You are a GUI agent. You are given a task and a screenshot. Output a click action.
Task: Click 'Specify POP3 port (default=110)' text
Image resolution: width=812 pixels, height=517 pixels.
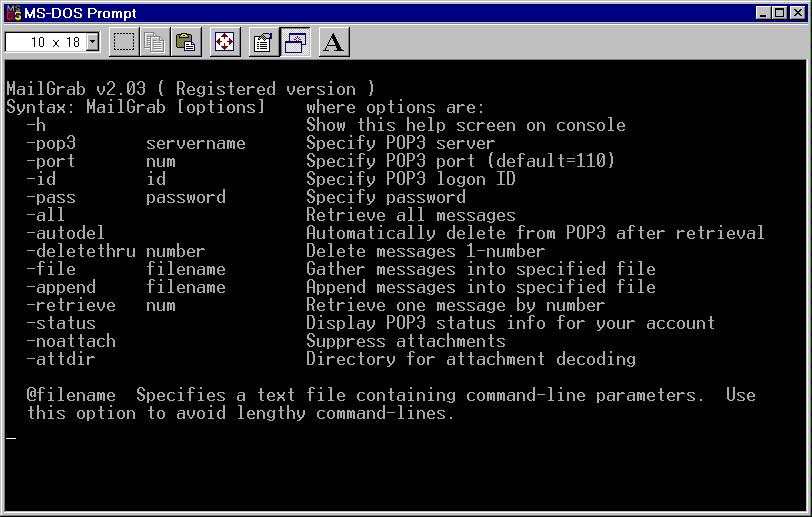point(460,161)
